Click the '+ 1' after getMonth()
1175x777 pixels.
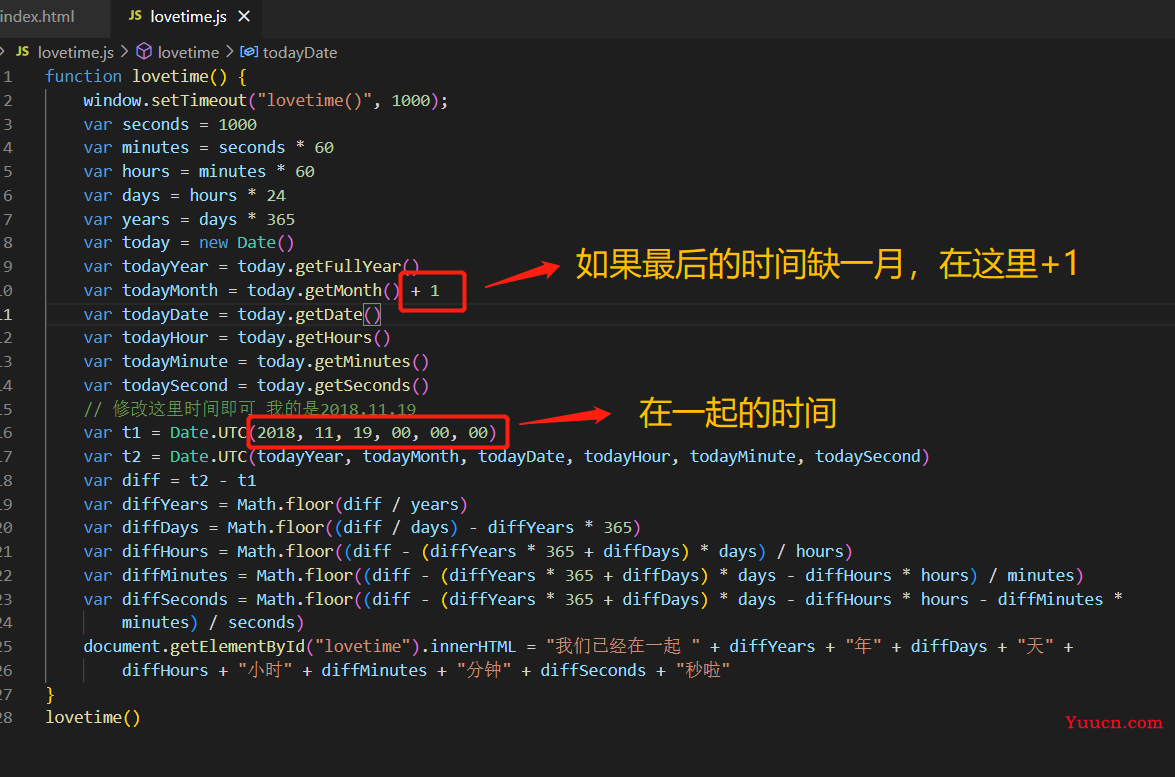coord(425,291)
